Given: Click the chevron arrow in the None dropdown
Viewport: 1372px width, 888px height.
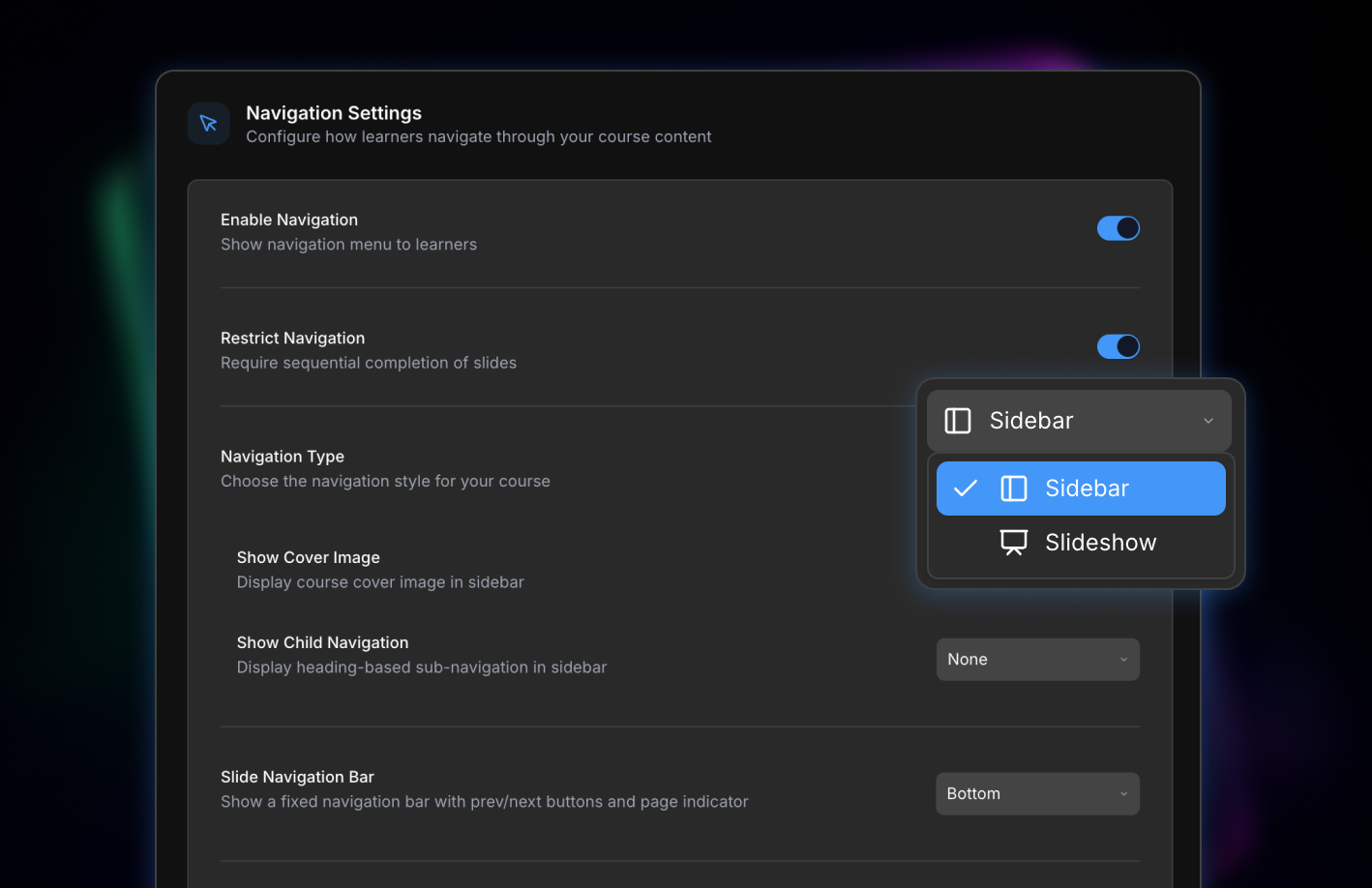Looking at the screenshot, I should point(1123,660).
